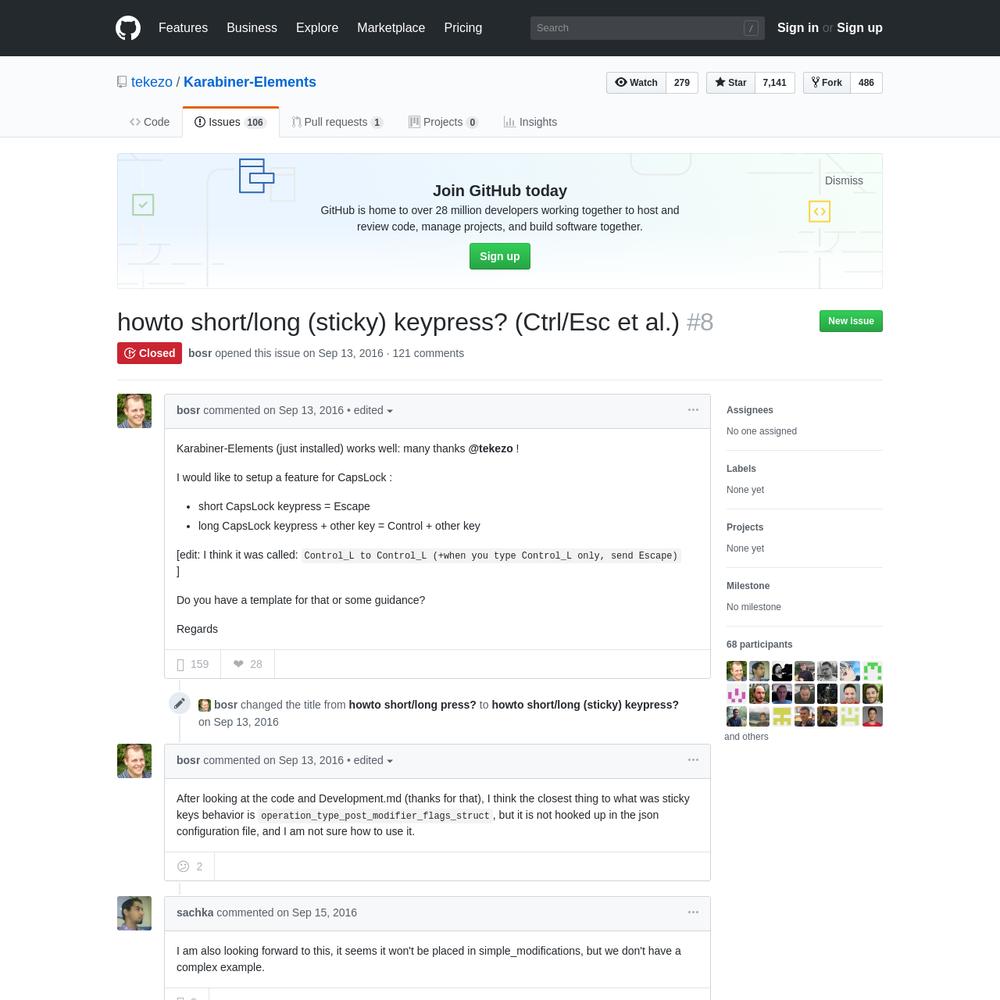Click the first participant avatar in the sidebar

coord(737,671)
